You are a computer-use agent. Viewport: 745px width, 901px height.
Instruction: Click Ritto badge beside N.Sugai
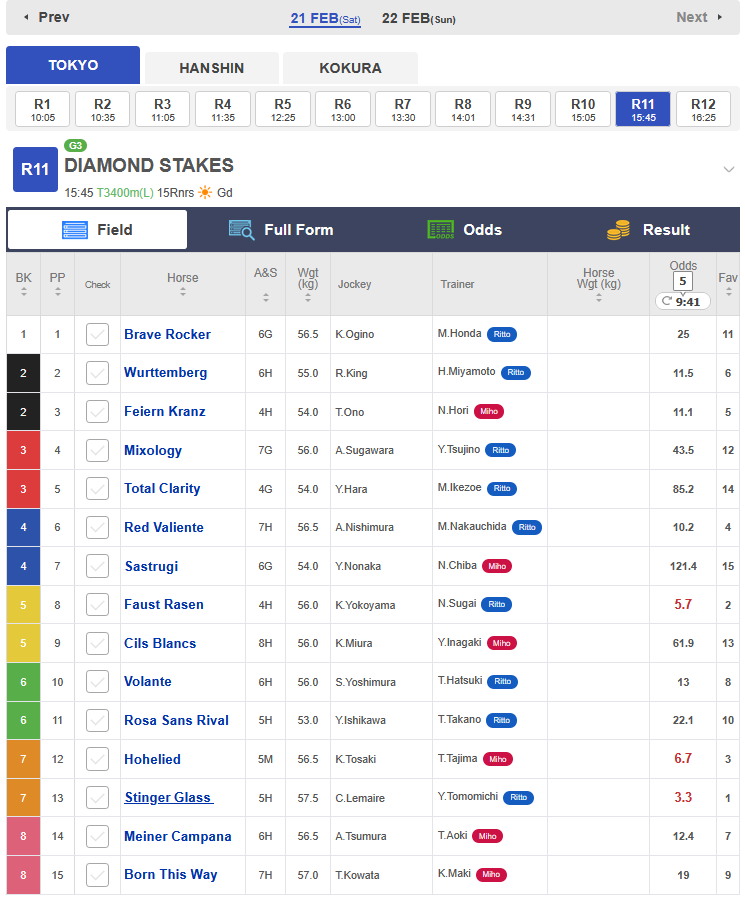pyautogui.click(x=497, y=604)
